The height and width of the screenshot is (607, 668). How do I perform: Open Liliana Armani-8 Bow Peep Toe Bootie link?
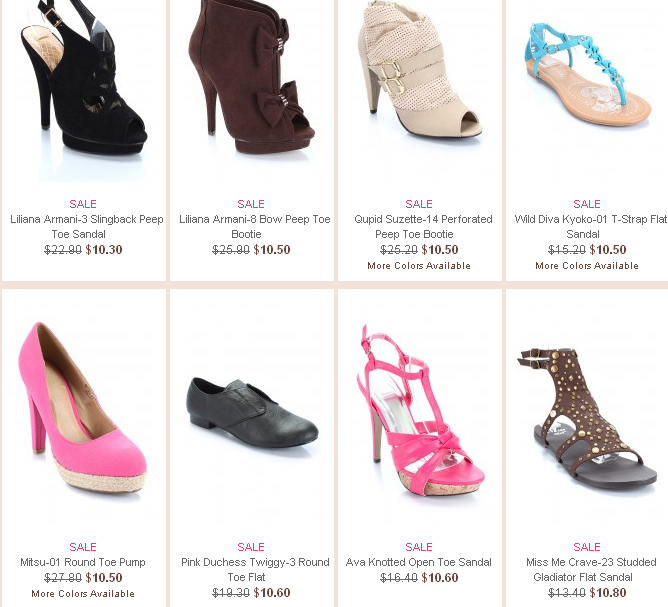(x=254, y=227)
